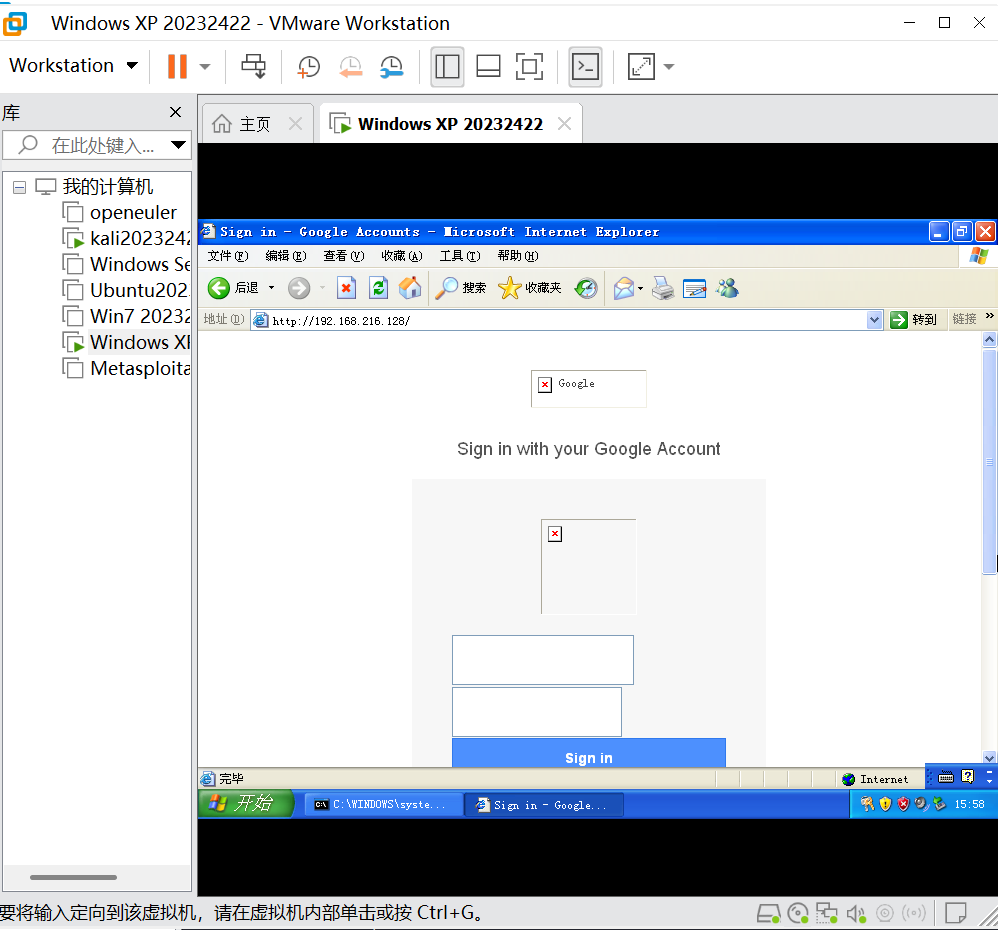Image resolution: width=998 pixels, height=930 pixels.
Task: Print the page from IE toolbar
Action: point(663,288)
